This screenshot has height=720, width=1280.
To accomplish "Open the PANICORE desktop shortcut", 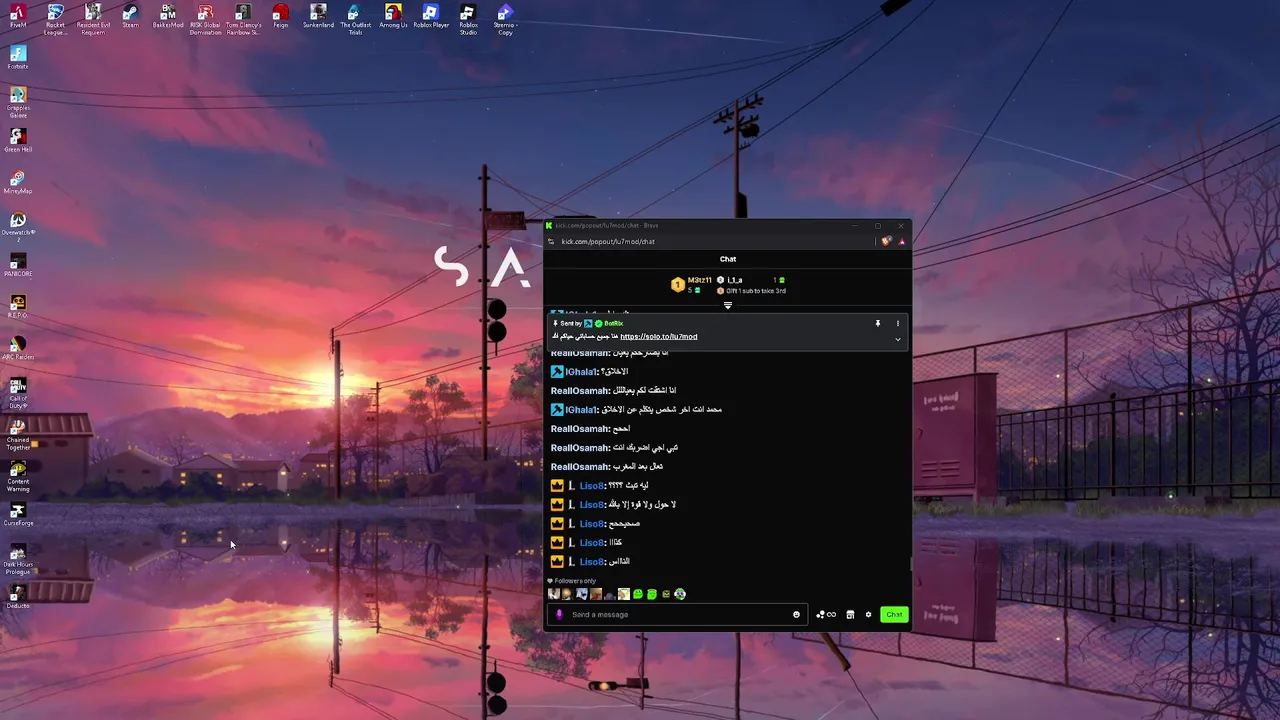I will coord(18,266).
